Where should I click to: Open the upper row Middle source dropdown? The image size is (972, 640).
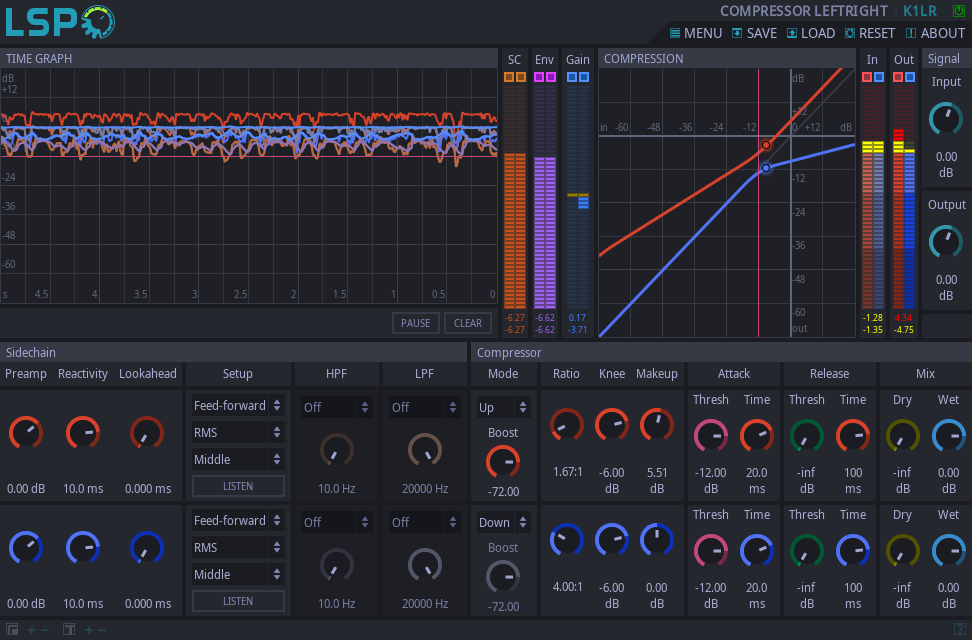238,460
